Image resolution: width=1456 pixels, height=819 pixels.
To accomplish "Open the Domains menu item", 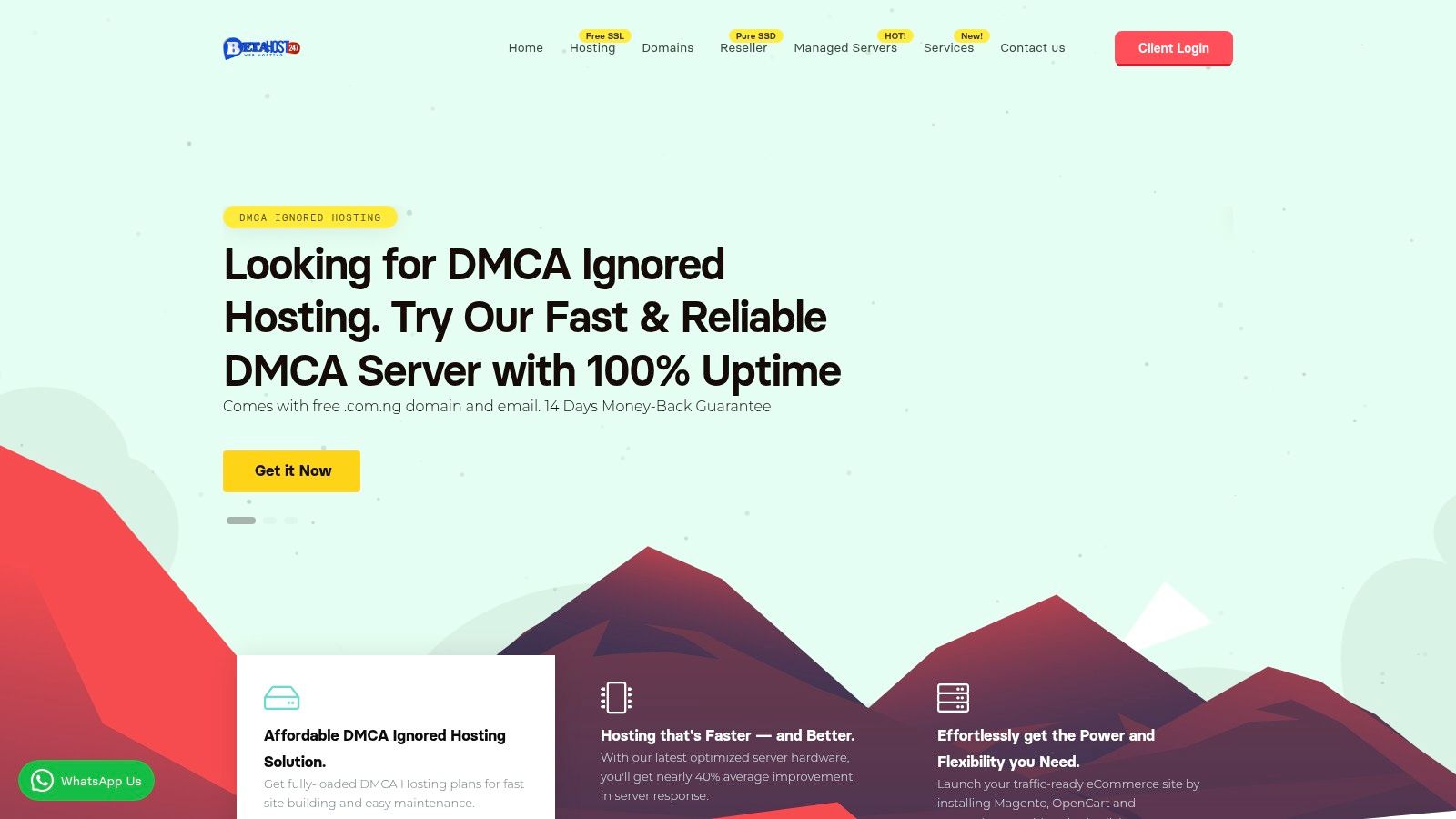I will pyautogui.click(x=667, y=48).
